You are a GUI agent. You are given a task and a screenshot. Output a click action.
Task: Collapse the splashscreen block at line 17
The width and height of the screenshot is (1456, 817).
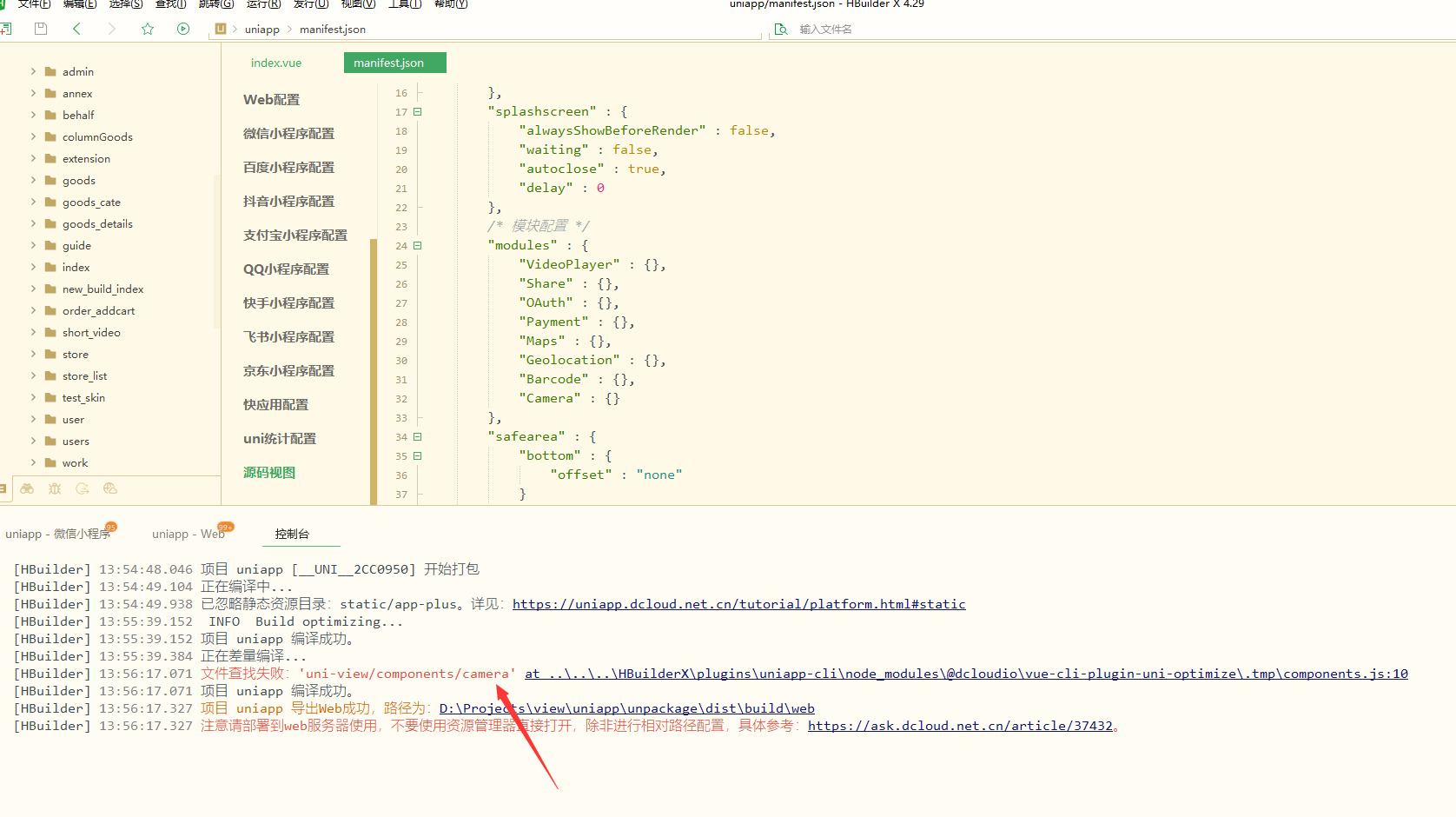tap(418, 111)
